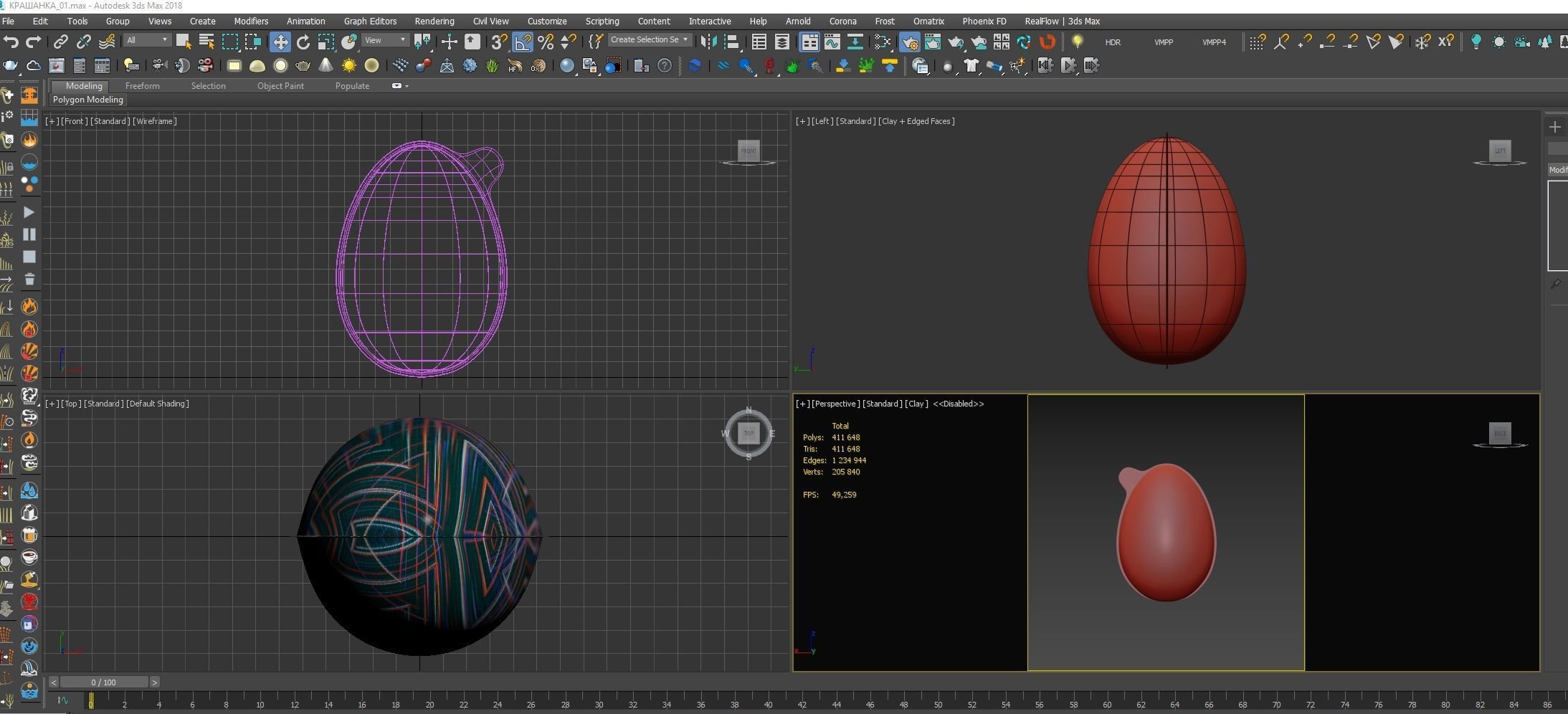Click the yellow sun light icon

[349, 66]
